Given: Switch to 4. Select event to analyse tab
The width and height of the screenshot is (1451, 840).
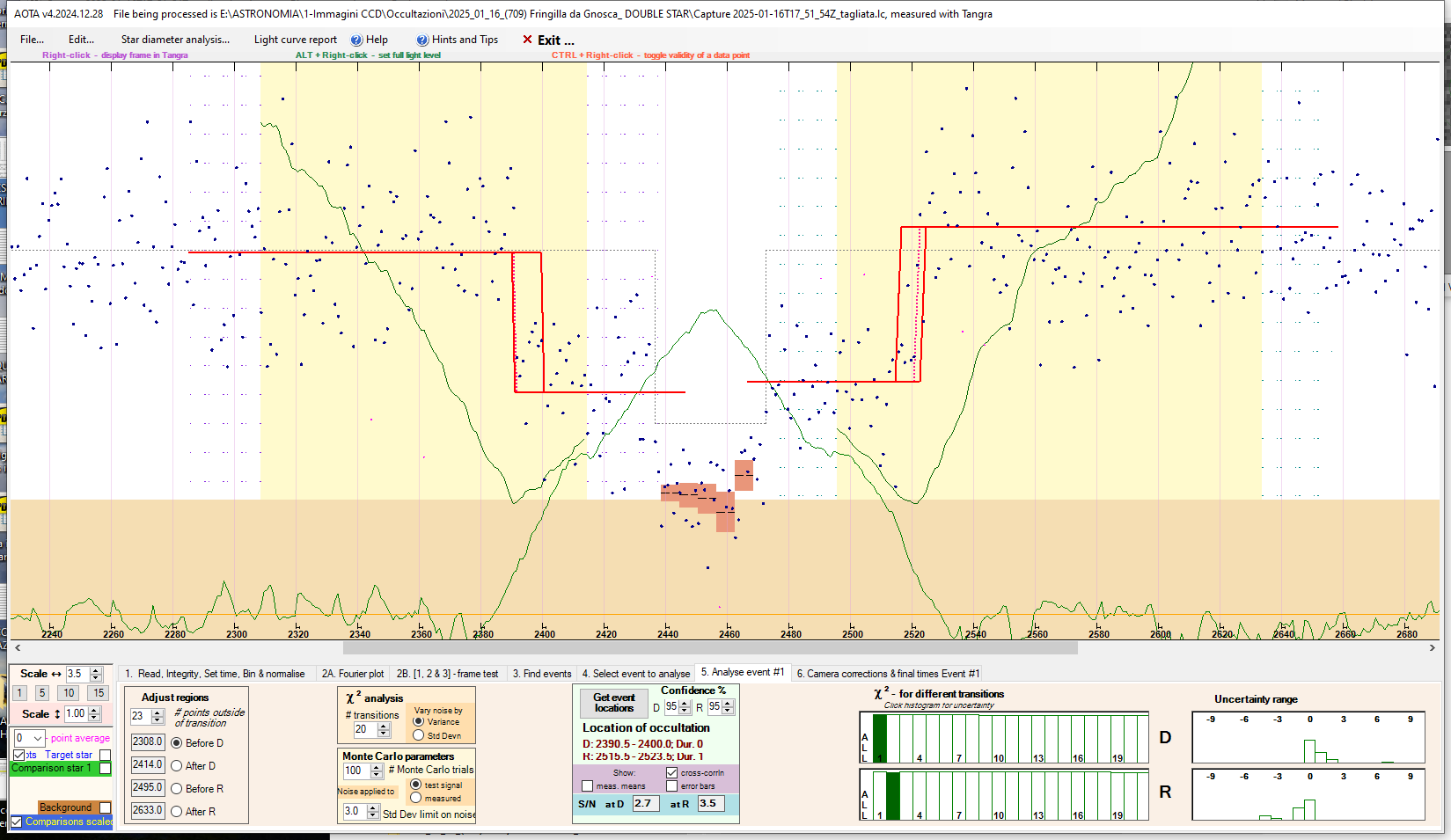Looking at the screenshot, I should point(636,674).
